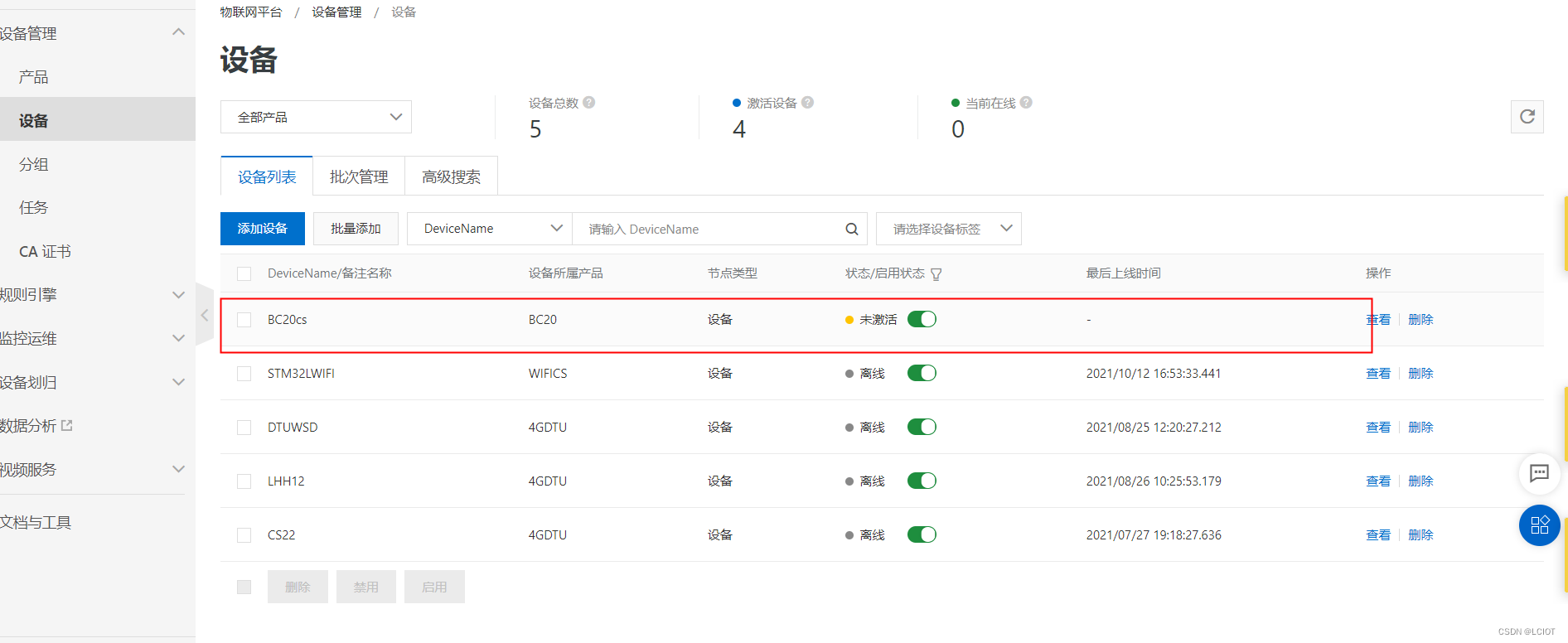Check the select-all header checkbox
The image size is (1568, 643).
pyautogui.click(x=244, y=273)
